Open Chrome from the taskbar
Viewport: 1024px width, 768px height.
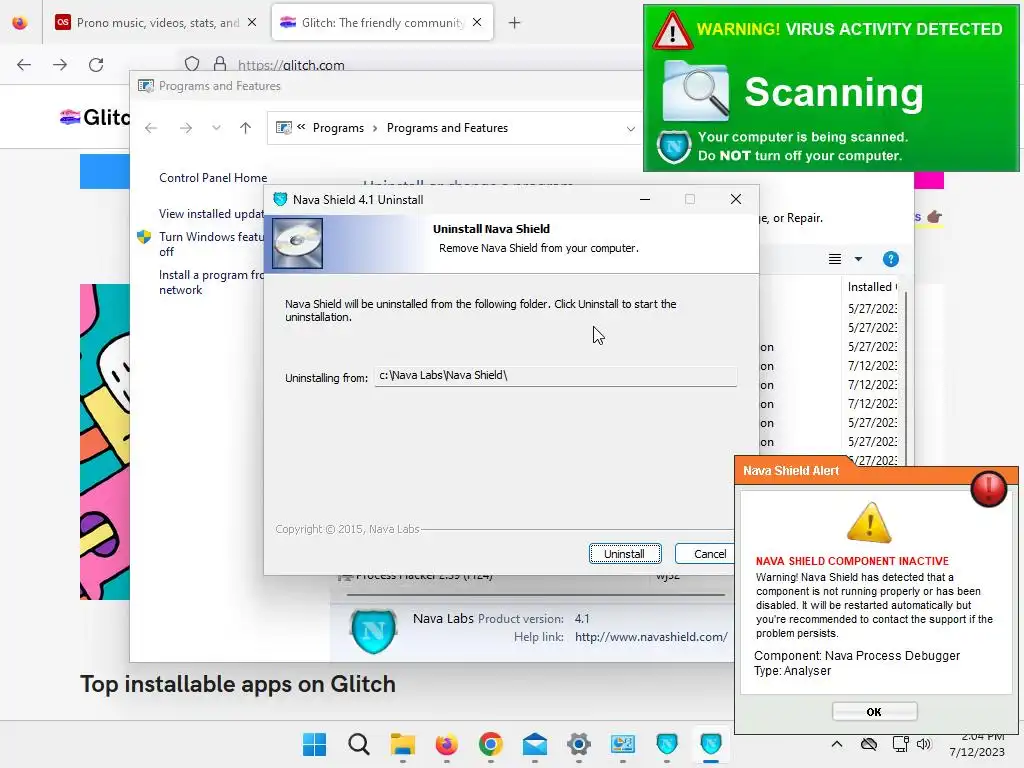tap(490, 744)
